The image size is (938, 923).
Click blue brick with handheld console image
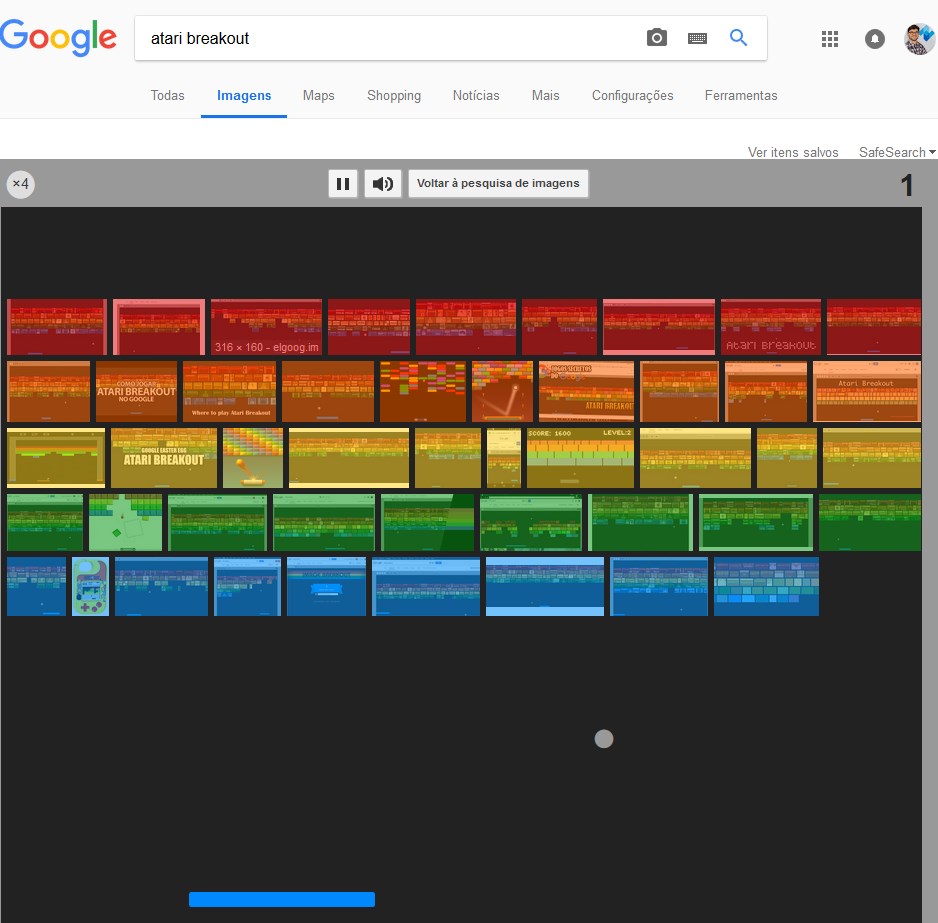pos(90,586)
